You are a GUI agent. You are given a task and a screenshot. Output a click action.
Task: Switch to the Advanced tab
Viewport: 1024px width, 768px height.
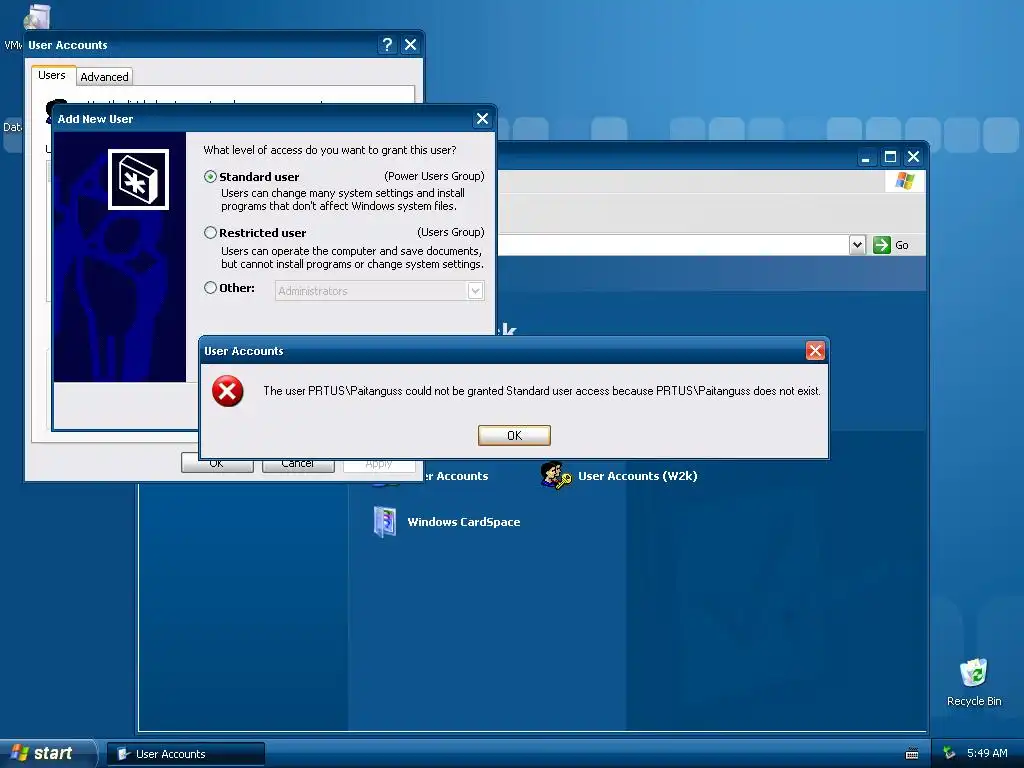(104, 77)
